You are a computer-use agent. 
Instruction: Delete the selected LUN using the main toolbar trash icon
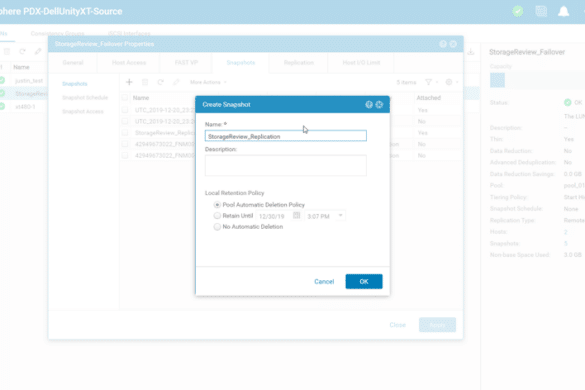(x=7, y=52)
